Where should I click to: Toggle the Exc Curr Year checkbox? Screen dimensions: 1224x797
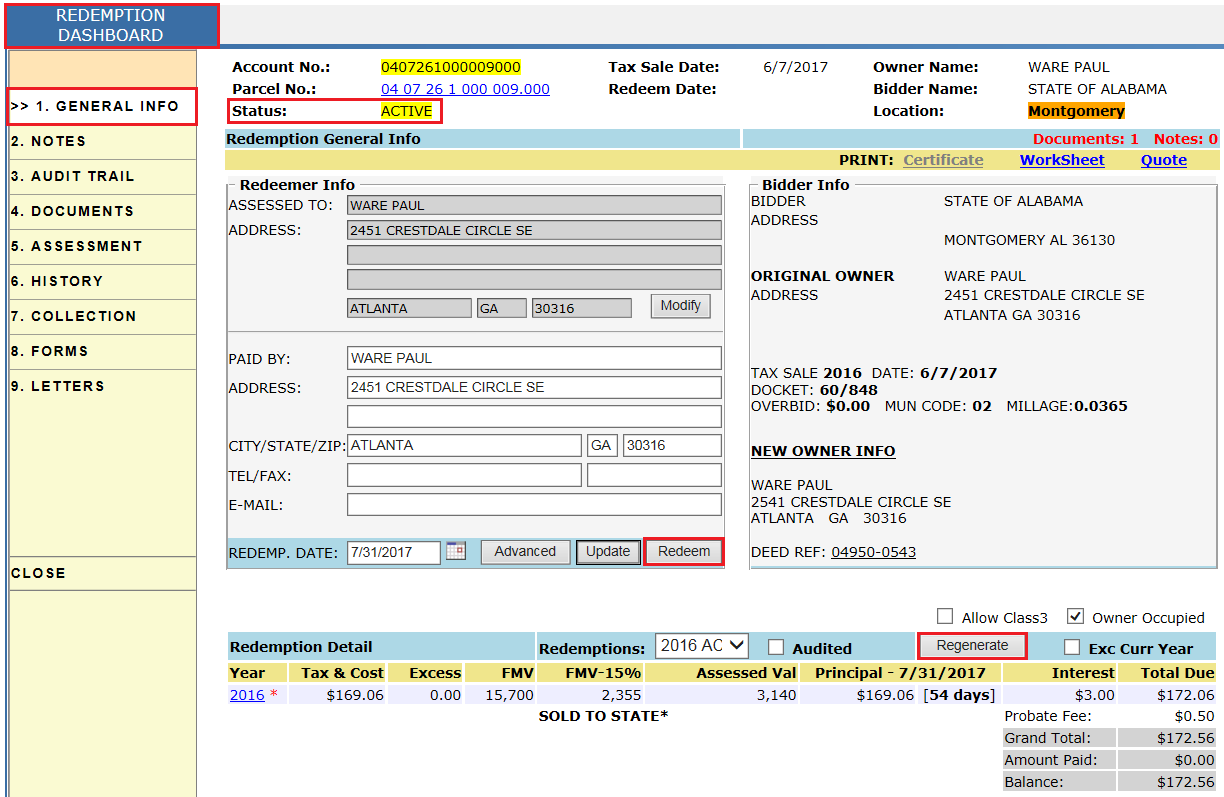coord(1072,647)
